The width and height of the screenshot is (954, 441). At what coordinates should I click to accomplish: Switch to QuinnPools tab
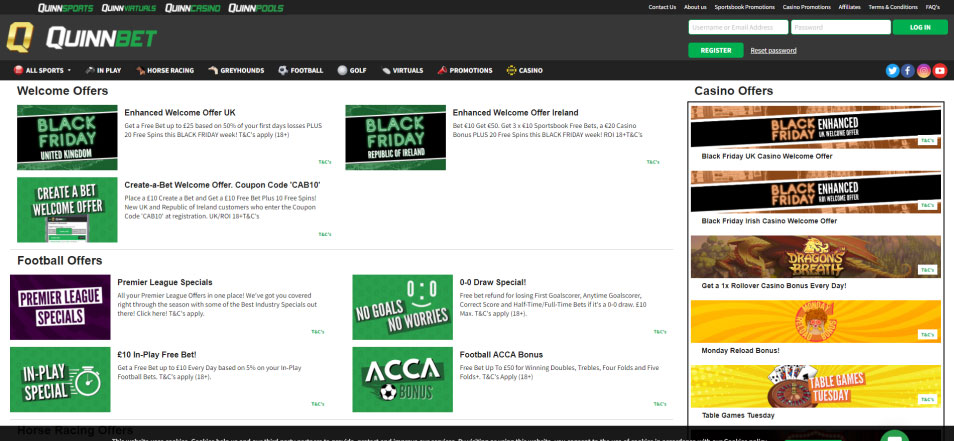[x=256, y=8]
